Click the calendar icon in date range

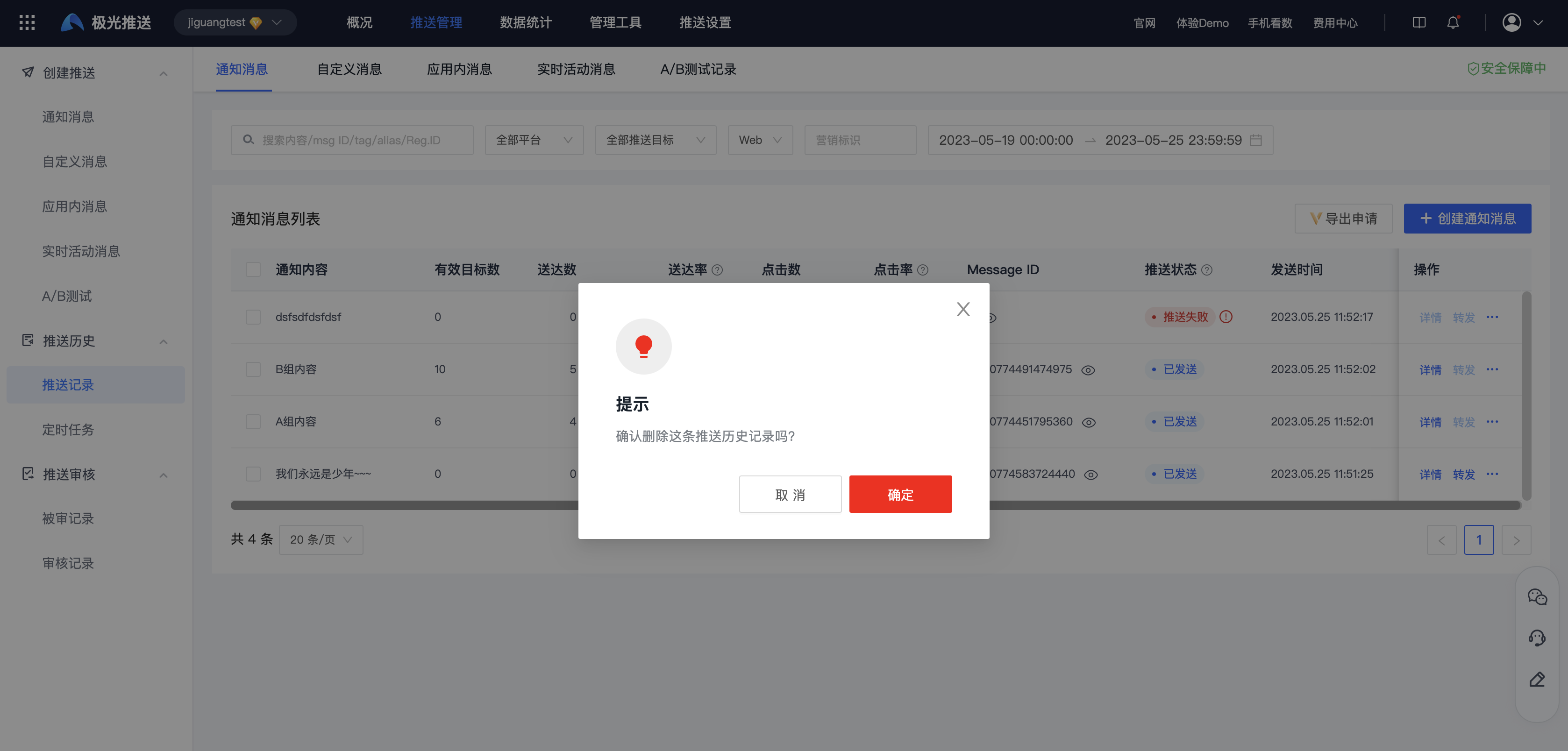tap(1256, 140)
